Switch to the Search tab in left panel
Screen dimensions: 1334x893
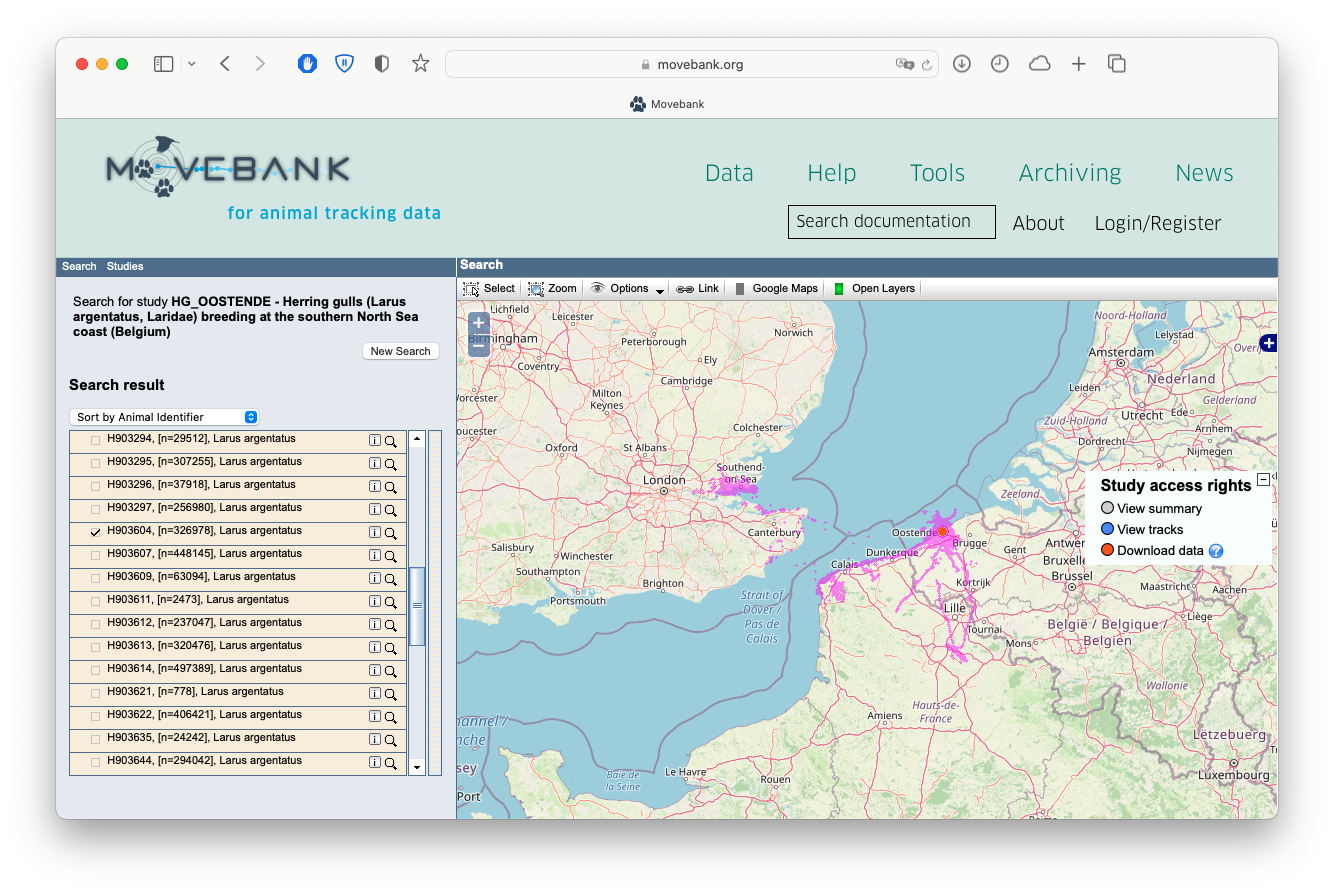79,266
